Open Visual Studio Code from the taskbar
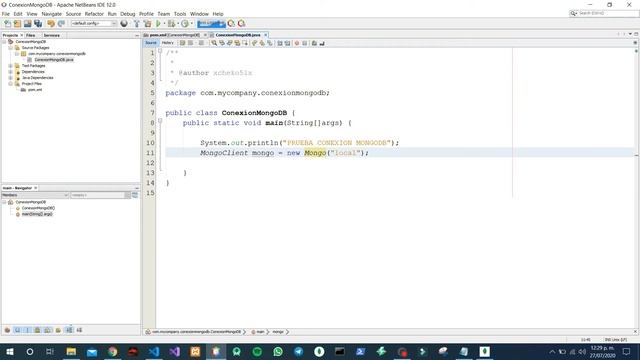Screen dimensions: 640x360 coord(154,351)
